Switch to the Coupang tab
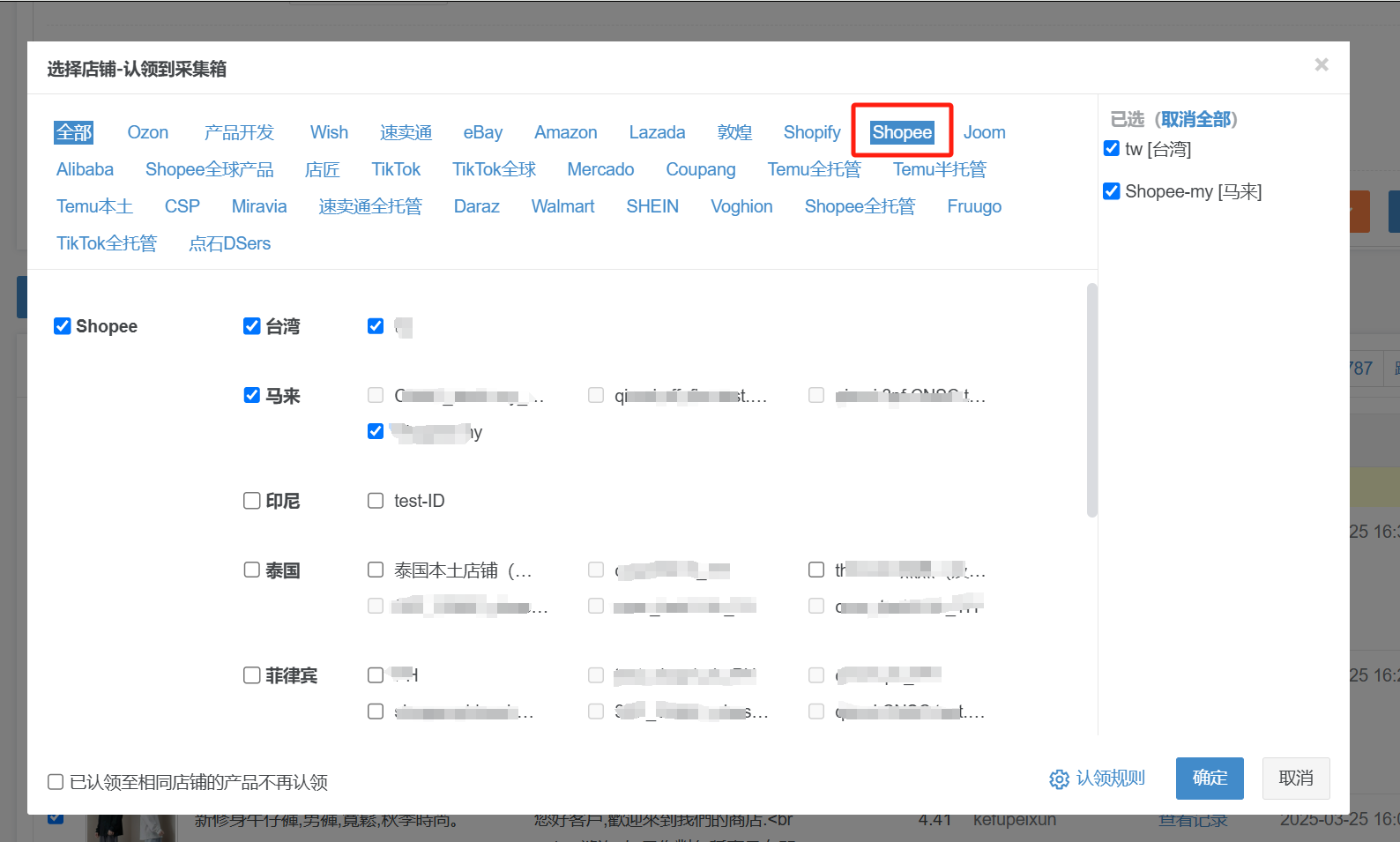The height and width of the screenshot is (842, 1400). [701, 169]
